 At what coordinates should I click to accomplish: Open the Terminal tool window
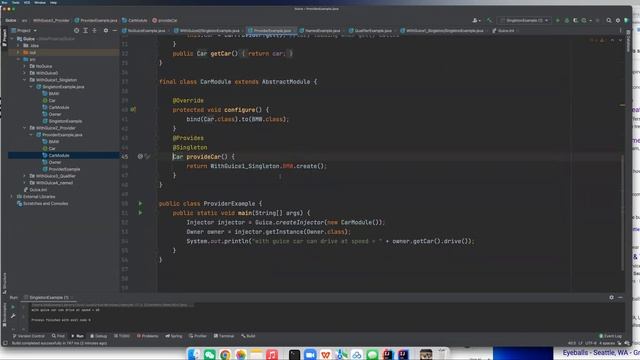[224, 336]
